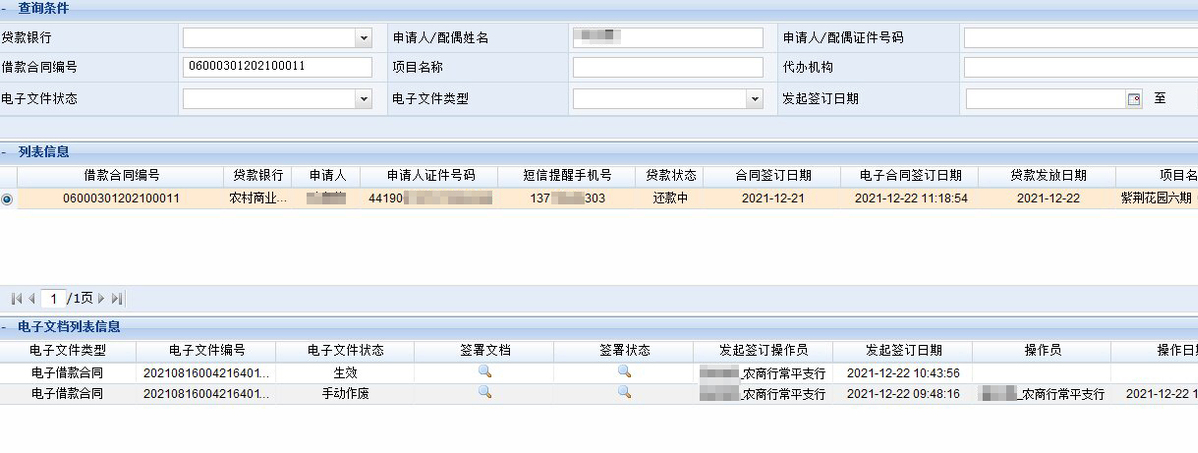Open the 贷款银行 dropdown
This screenshot has height=453, width=1198.
coord(364,37)
